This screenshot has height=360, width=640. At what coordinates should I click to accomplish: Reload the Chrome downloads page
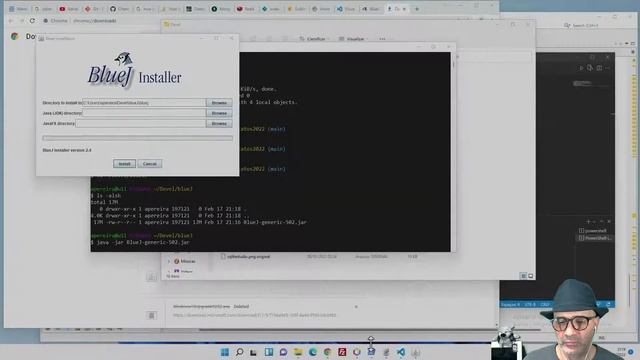(x=32, y=20)
